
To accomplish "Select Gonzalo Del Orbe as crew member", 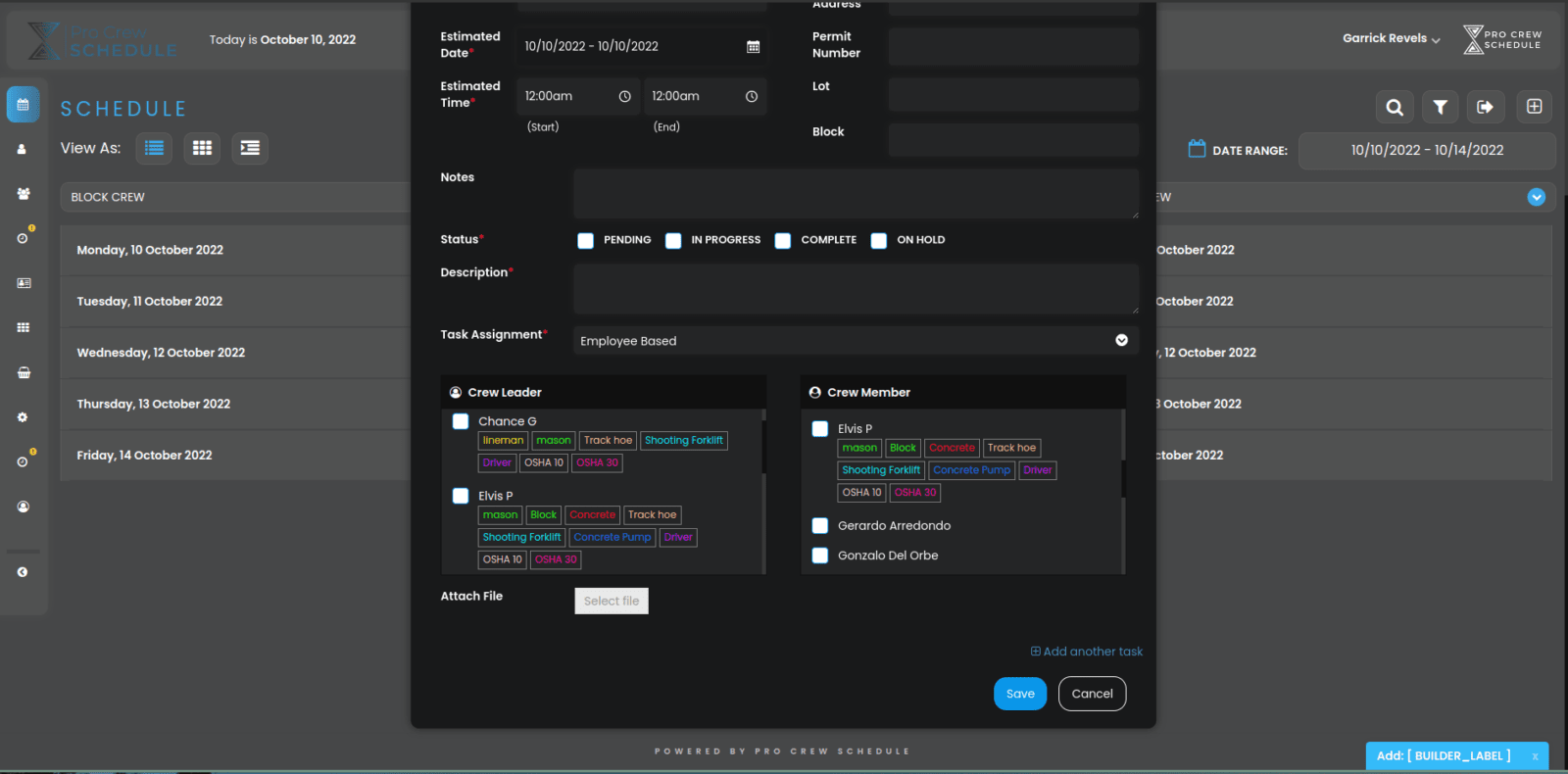I will click(820, 556).
